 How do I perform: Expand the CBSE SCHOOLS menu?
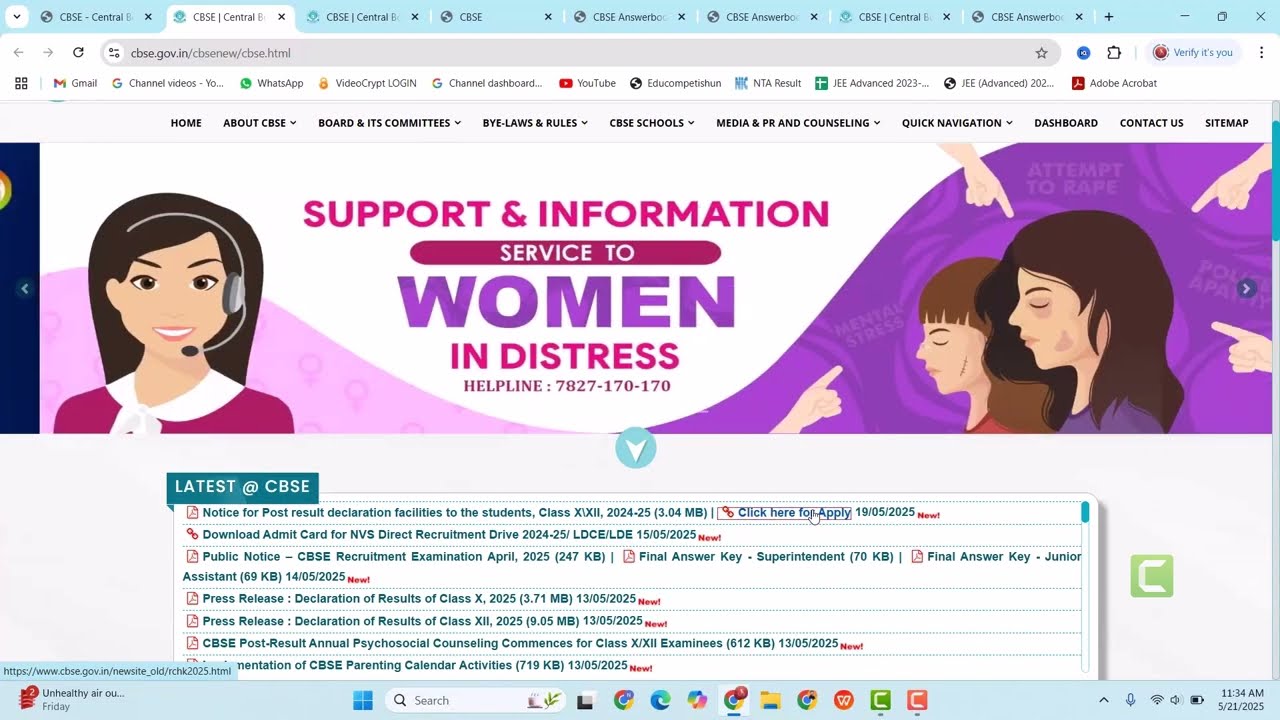[x=652, y=123]
